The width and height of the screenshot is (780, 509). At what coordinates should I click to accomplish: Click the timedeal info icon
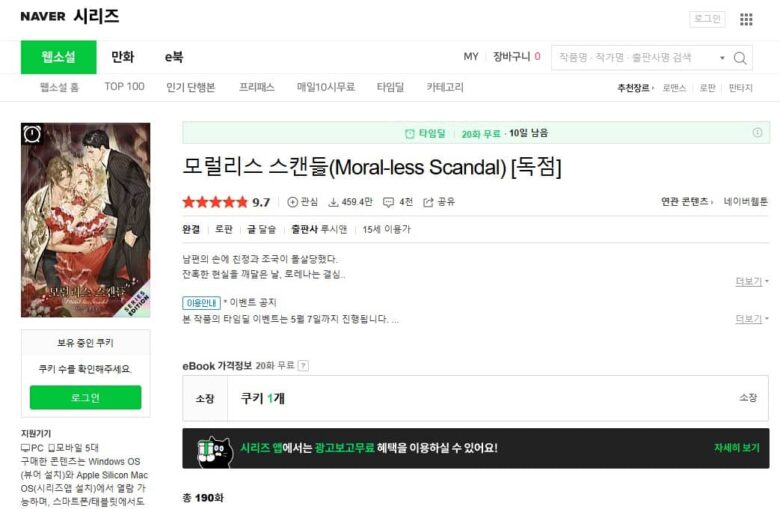coord(757,132)
